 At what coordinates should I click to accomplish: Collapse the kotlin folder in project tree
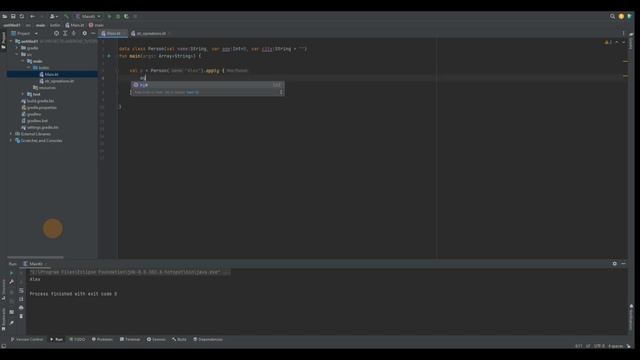(29, 67)
